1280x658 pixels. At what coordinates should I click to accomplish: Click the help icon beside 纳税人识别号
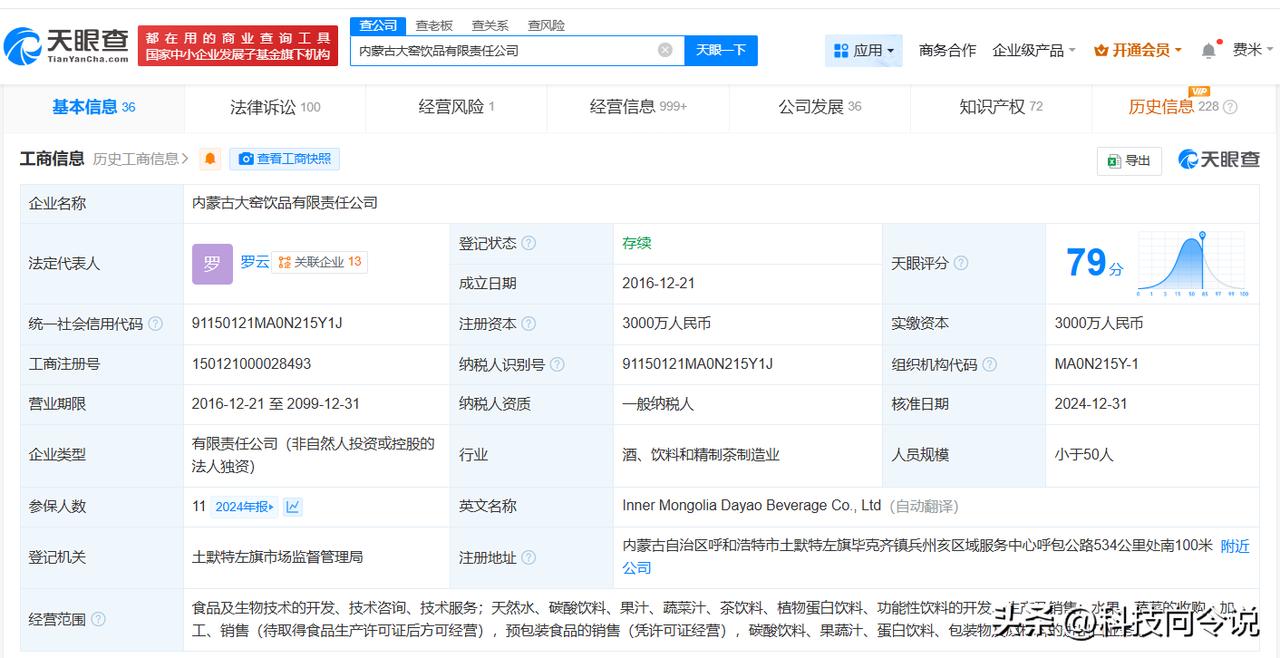(557, 365)
